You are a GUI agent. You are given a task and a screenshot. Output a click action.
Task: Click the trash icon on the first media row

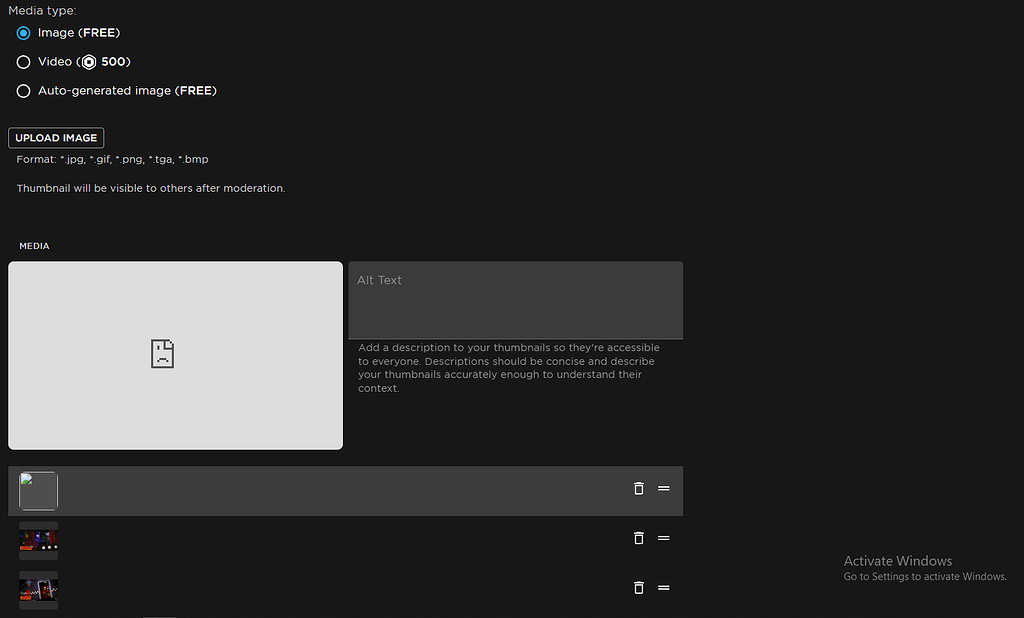click(639, 489)
